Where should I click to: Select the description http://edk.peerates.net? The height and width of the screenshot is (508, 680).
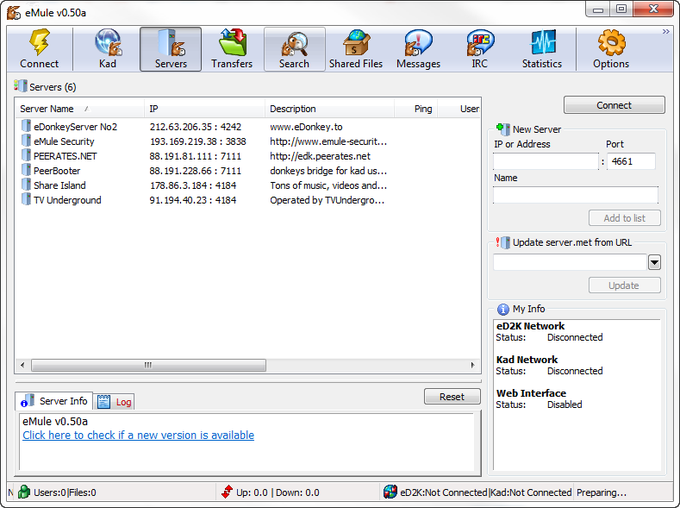pyautogui.click(x=320, y=156)
